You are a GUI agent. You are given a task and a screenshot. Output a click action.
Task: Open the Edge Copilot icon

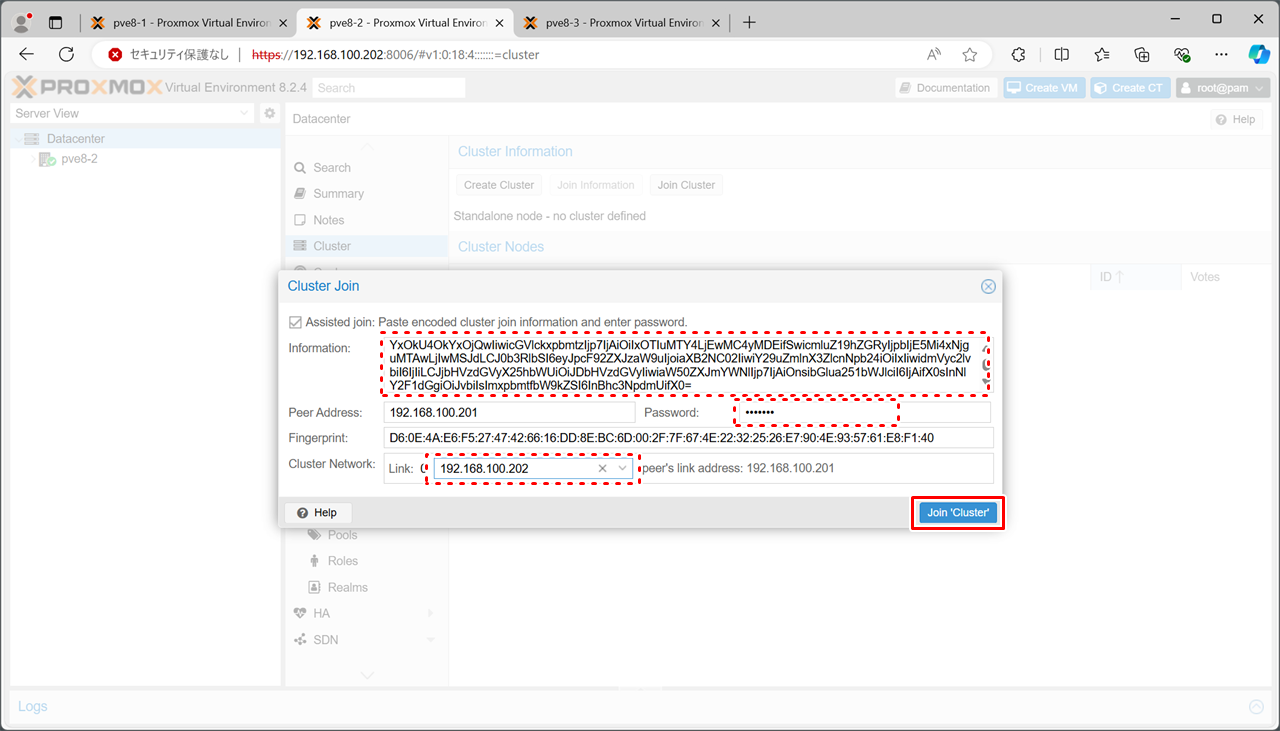(1258, 55)
